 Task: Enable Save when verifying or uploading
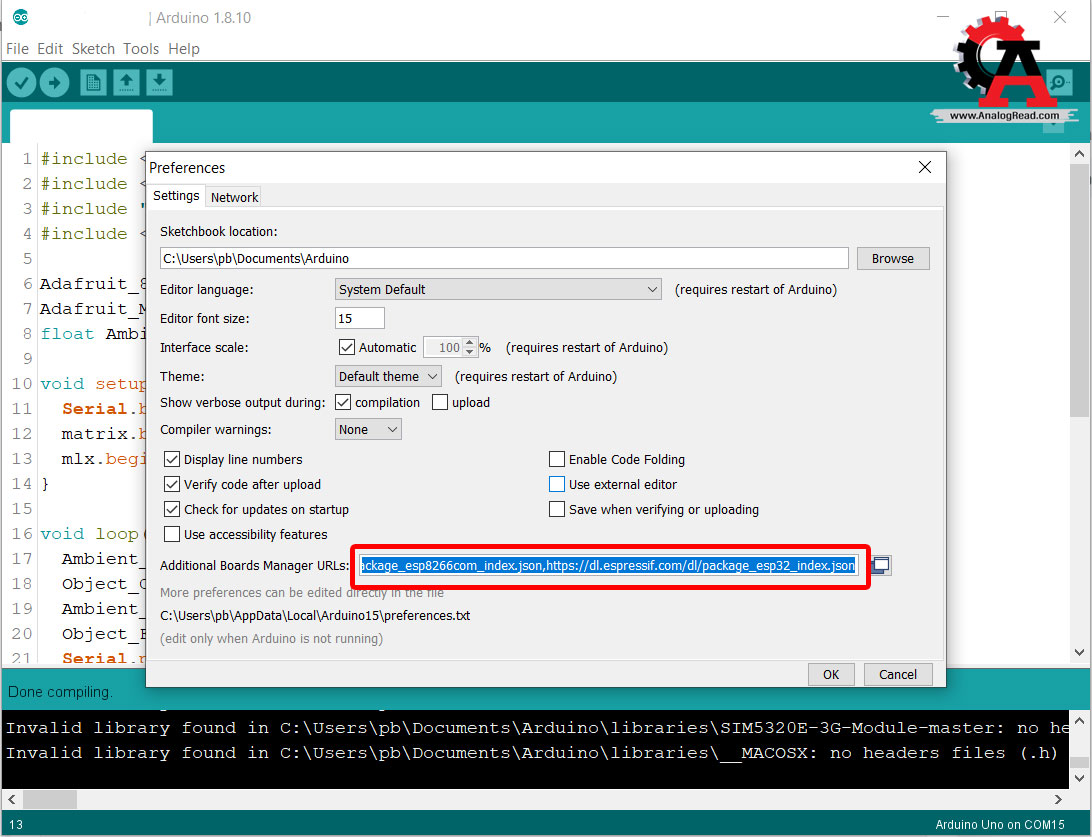(556, 509)
